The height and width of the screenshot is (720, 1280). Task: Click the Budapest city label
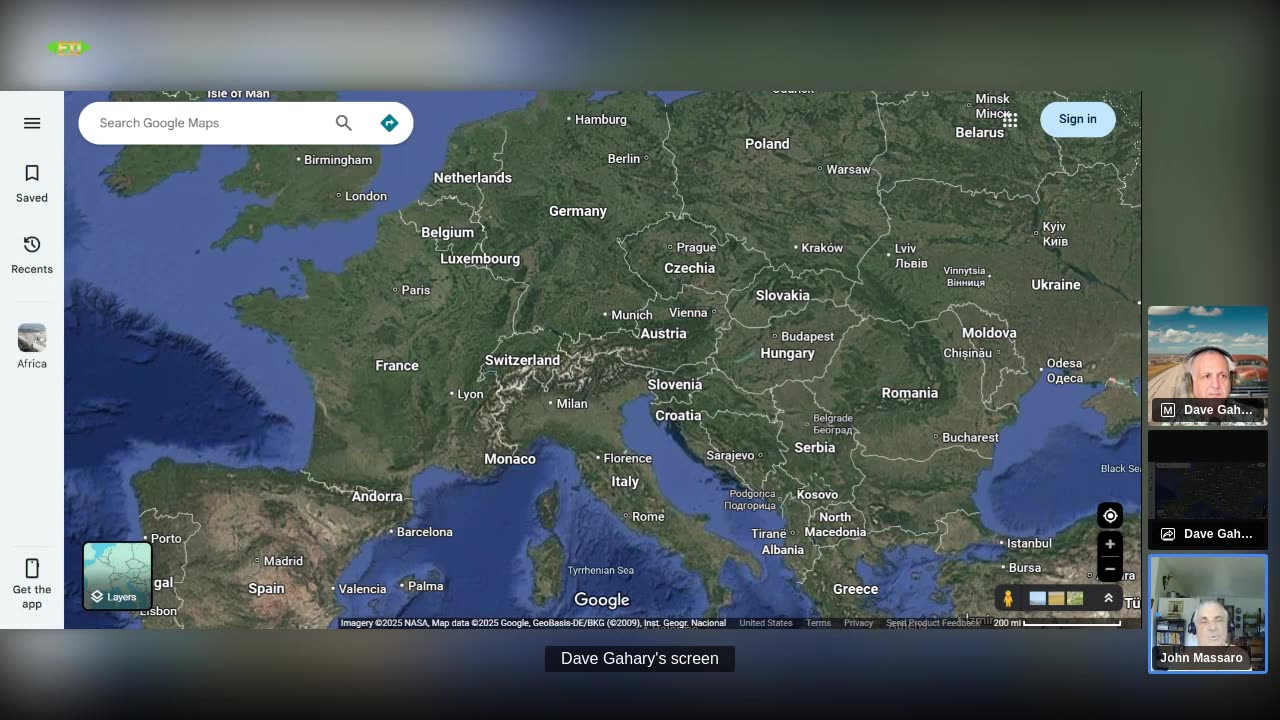(x=808, y=336)
